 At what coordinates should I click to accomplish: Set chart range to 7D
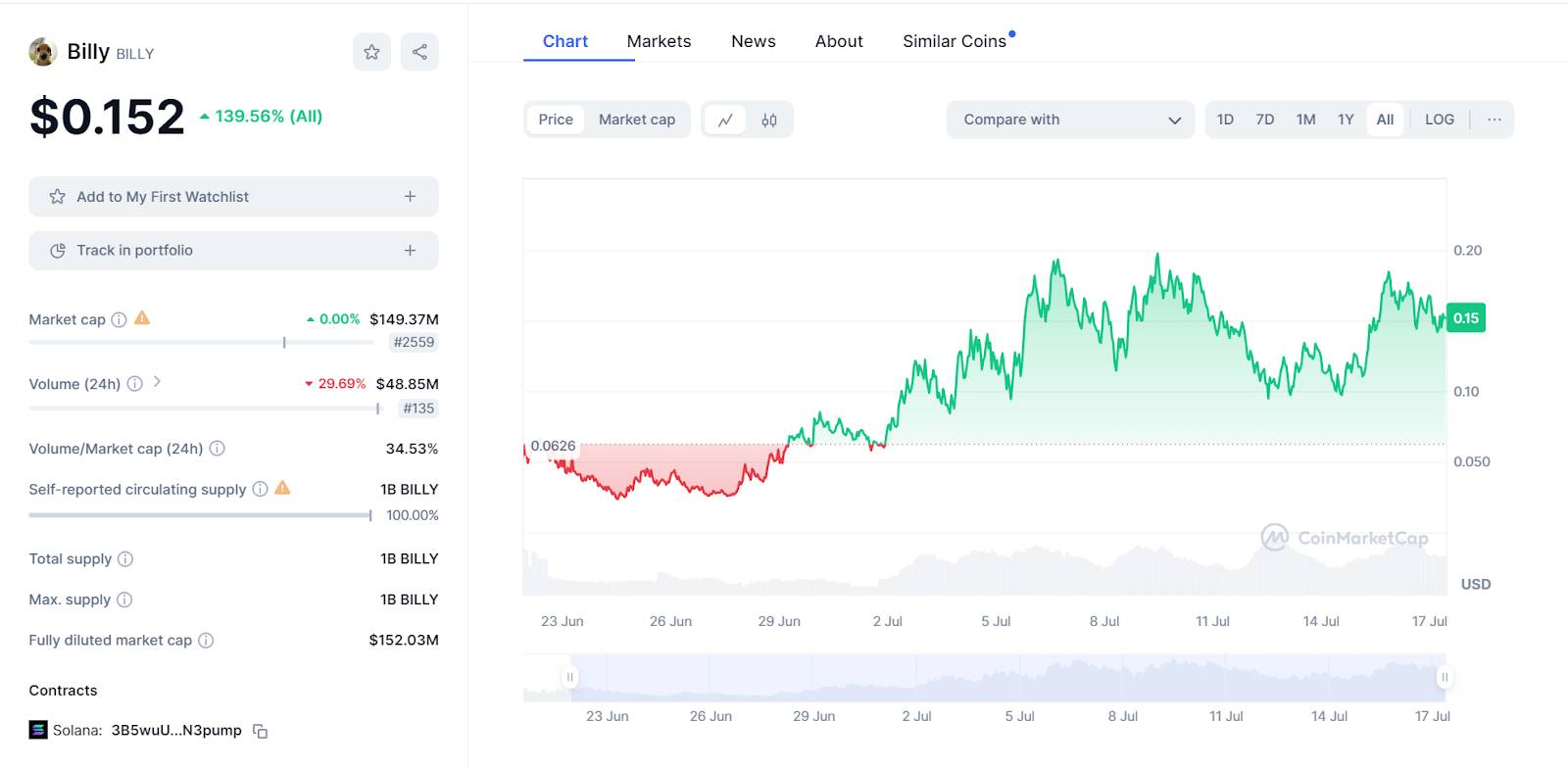pyautogui.click(x=1265, y=120)
